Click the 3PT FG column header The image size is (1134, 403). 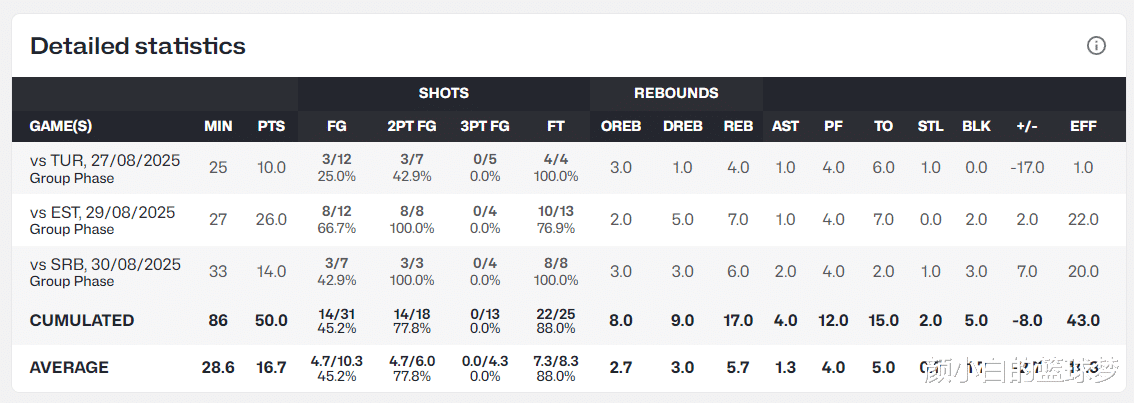point(485,126)
